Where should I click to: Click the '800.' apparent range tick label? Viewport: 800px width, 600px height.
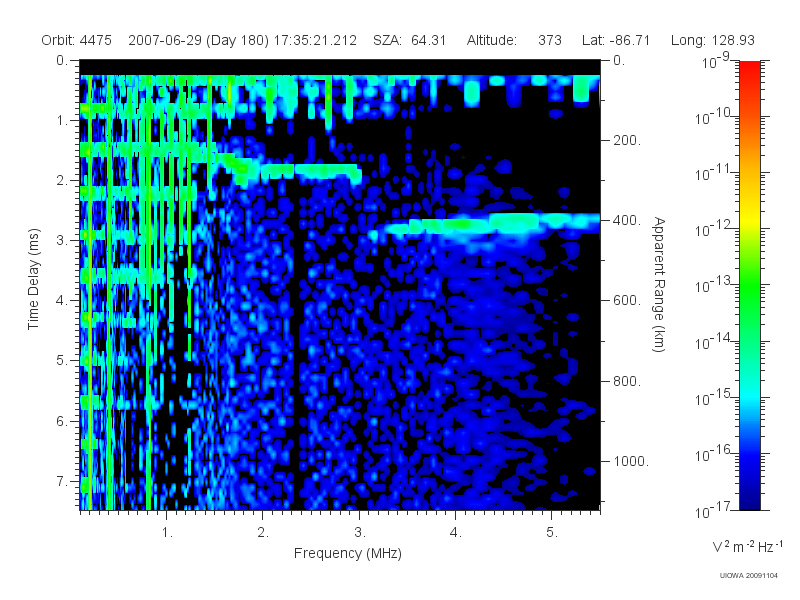click(627, 381)
